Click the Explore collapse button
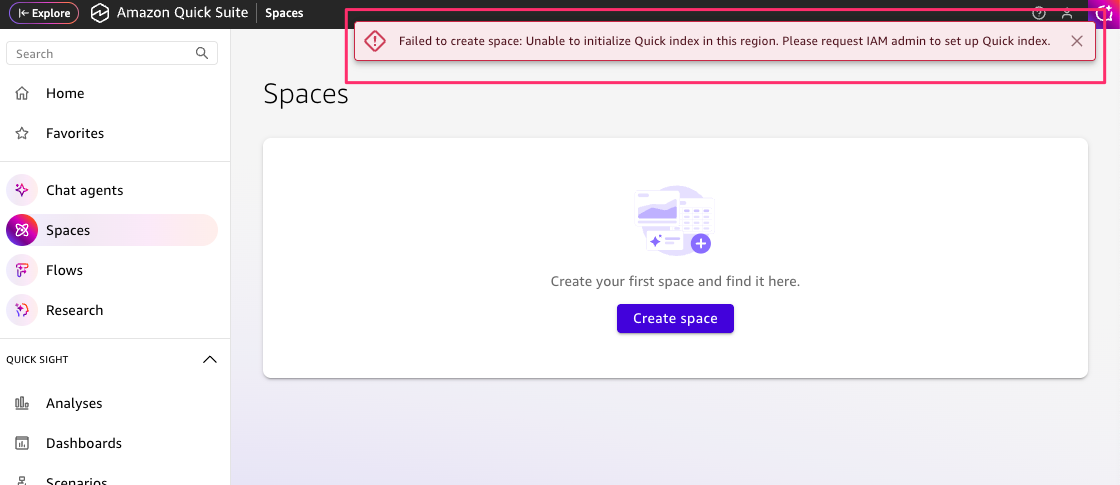The image size is (1120, 485). tap(44, 13)
